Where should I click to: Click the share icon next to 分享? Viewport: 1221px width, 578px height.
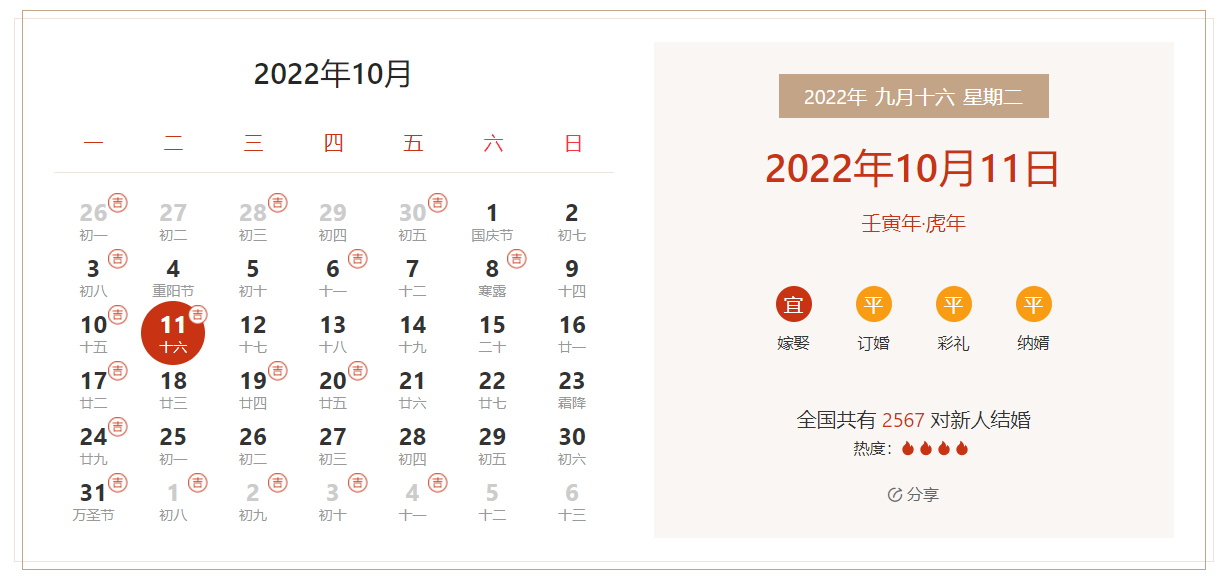coord(895,495)
